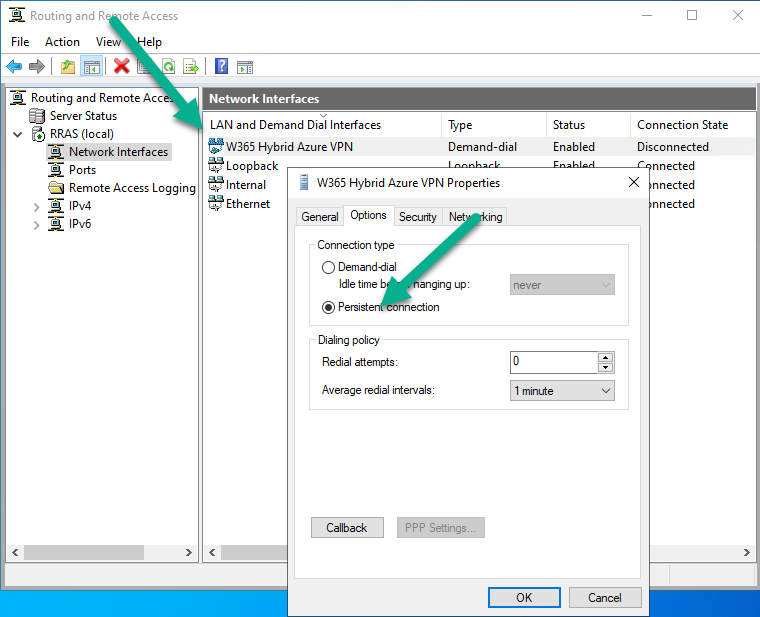Click the blue Help question mark icon

click(222, 66)
